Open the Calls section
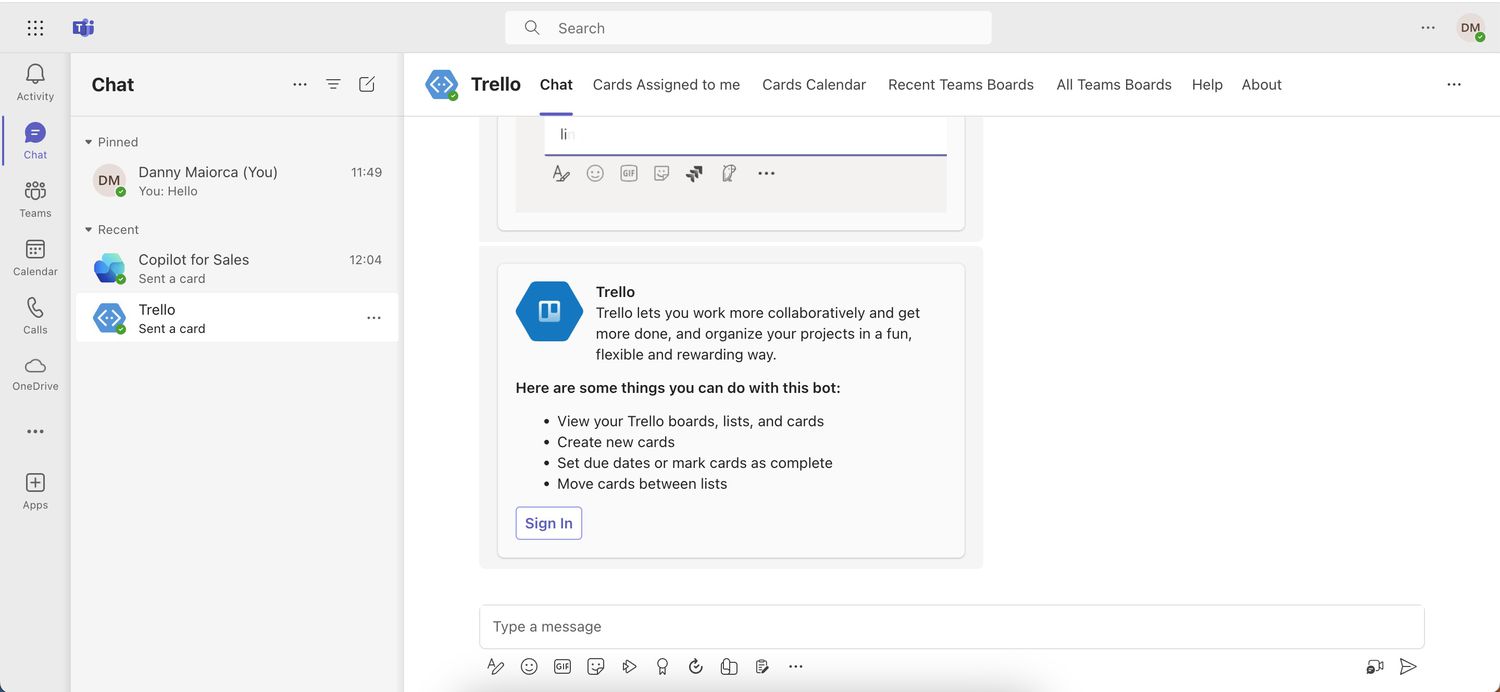 35,316
